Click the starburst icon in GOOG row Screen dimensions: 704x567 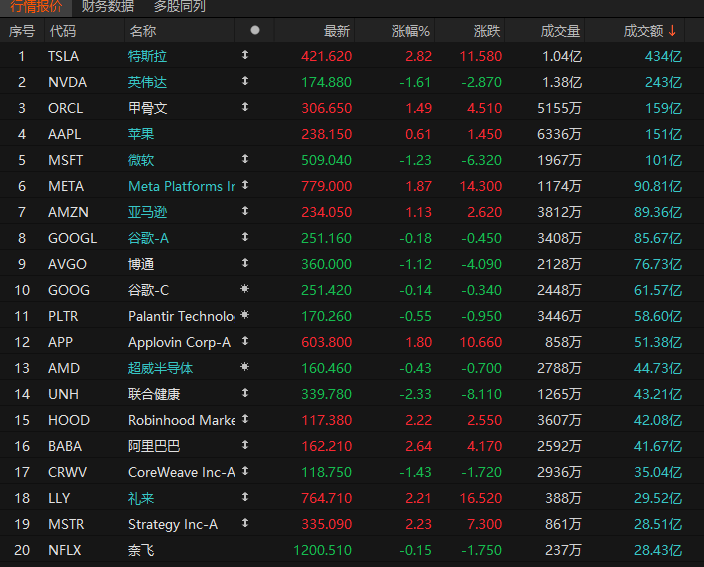pos(245,289)
